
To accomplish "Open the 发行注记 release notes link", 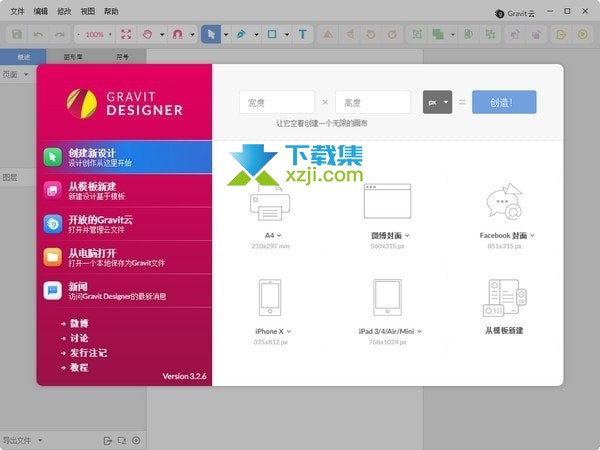I will [88, 352].
